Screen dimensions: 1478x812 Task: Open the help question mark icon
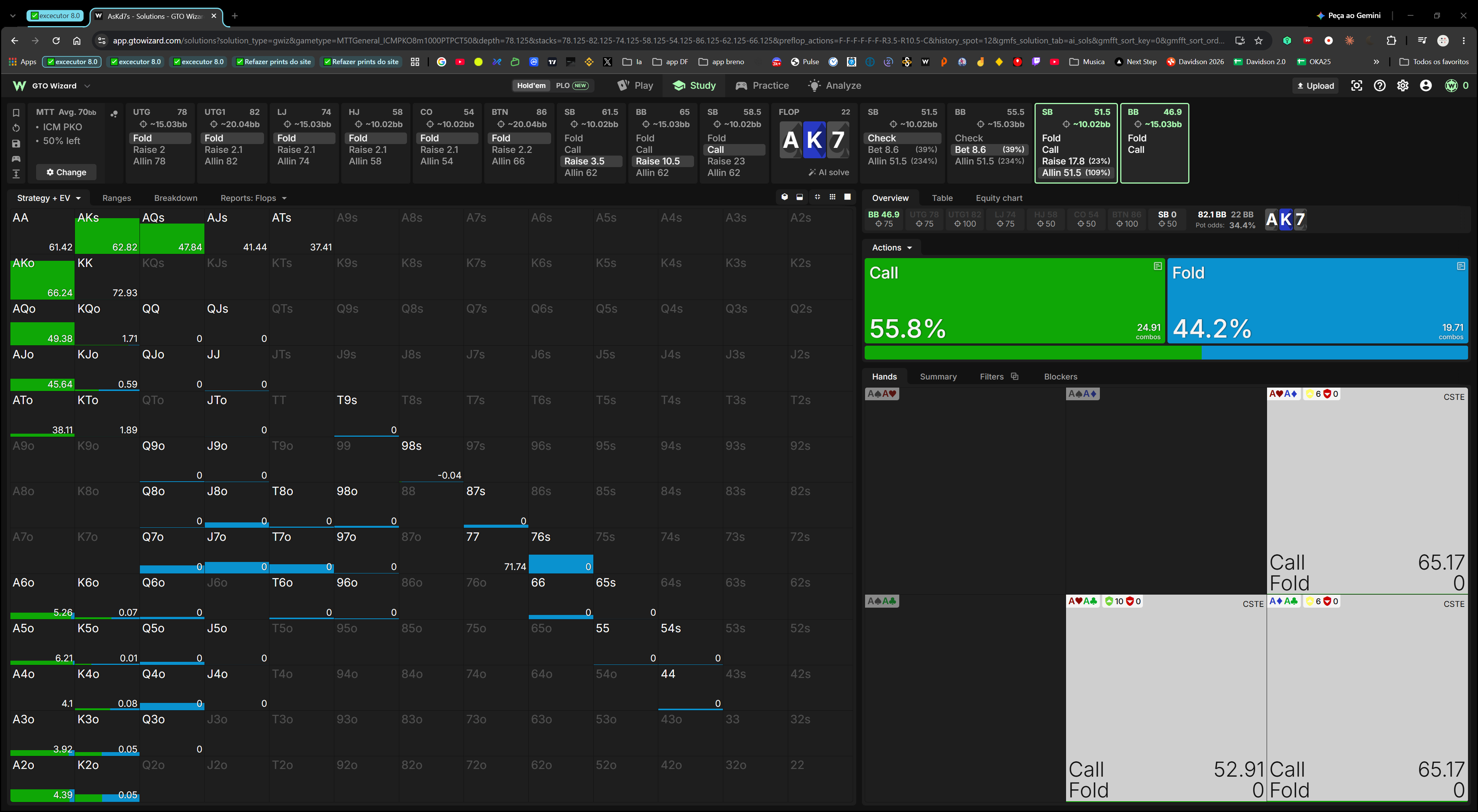(x=1379, y=85)
